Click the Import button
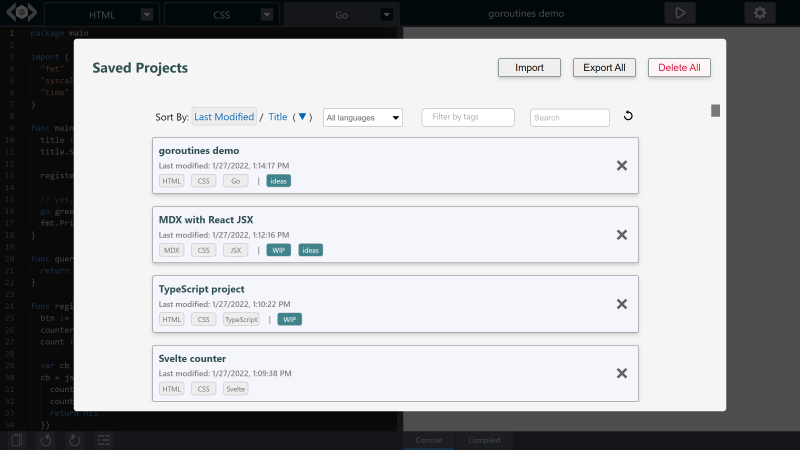800x450 pixels. [x=529, y=68]
